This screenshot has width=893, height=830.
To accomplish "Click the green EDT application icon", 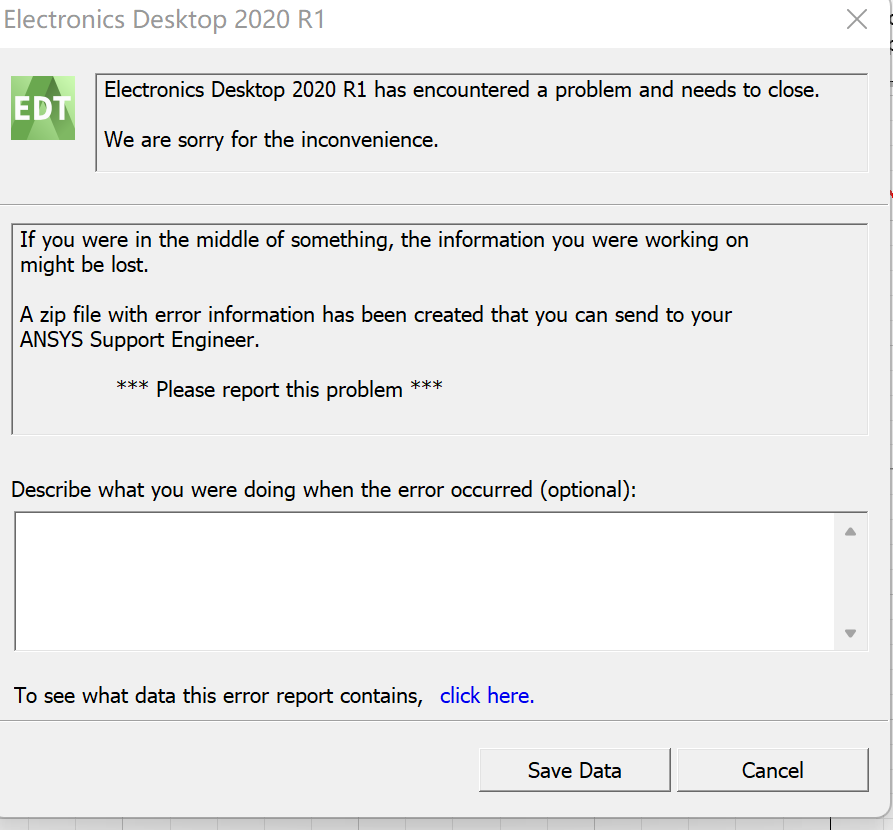I will (x=43, y=108).
